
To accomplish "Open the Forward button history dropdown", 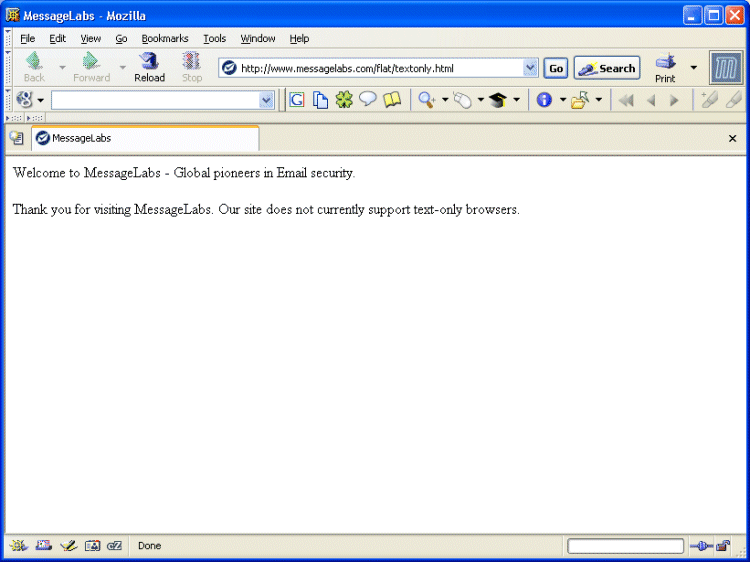I will [122, 67].
